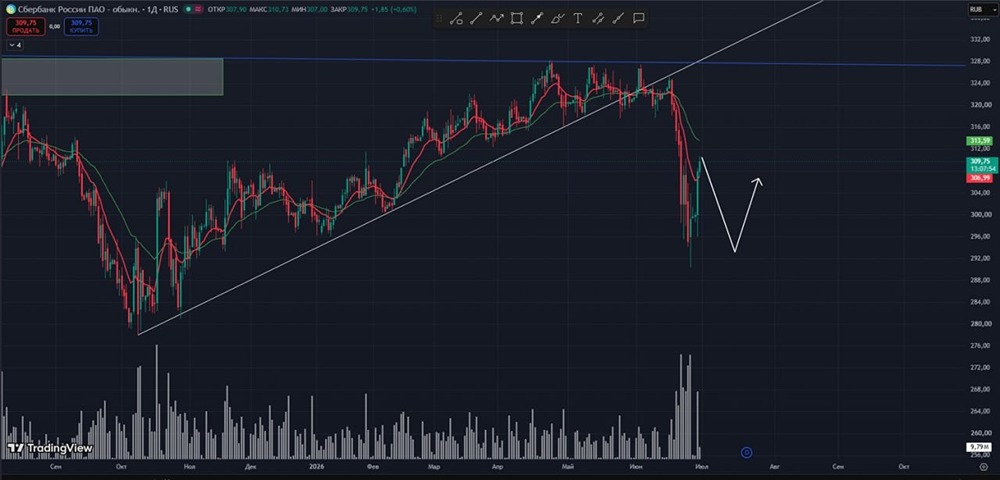Select the grey shaded rectangle zone

112,76
